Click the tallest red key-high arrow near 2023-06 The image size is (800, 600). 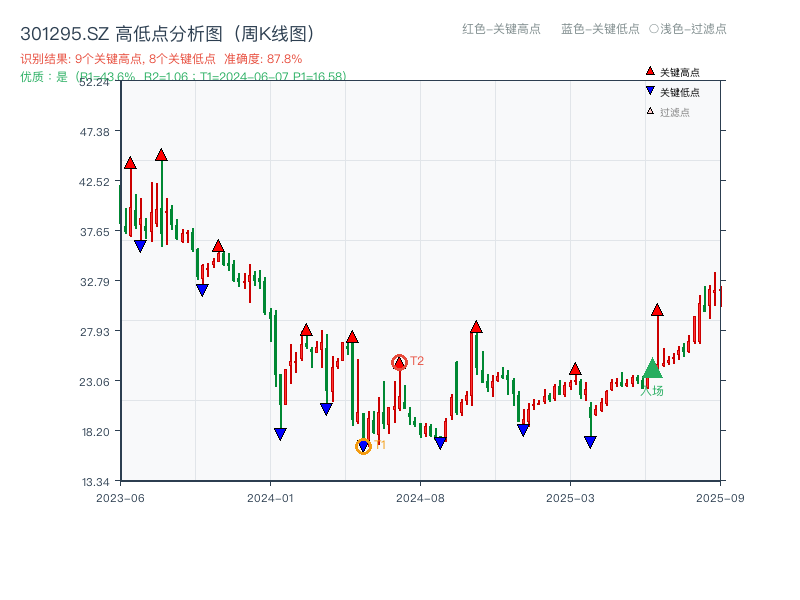click(x=161, y=156)
